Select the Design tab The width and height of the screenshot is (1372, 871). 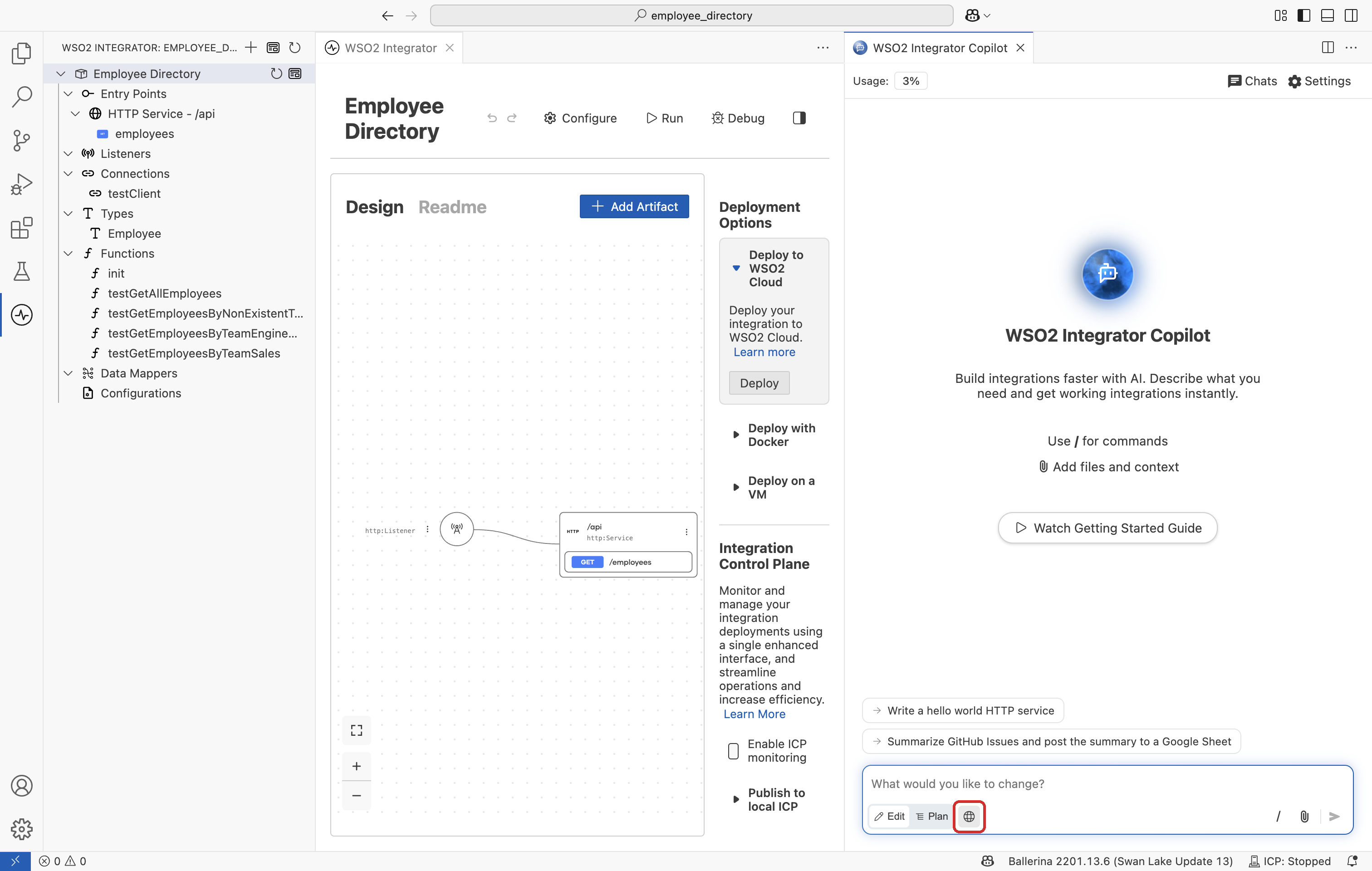point(374,207)
